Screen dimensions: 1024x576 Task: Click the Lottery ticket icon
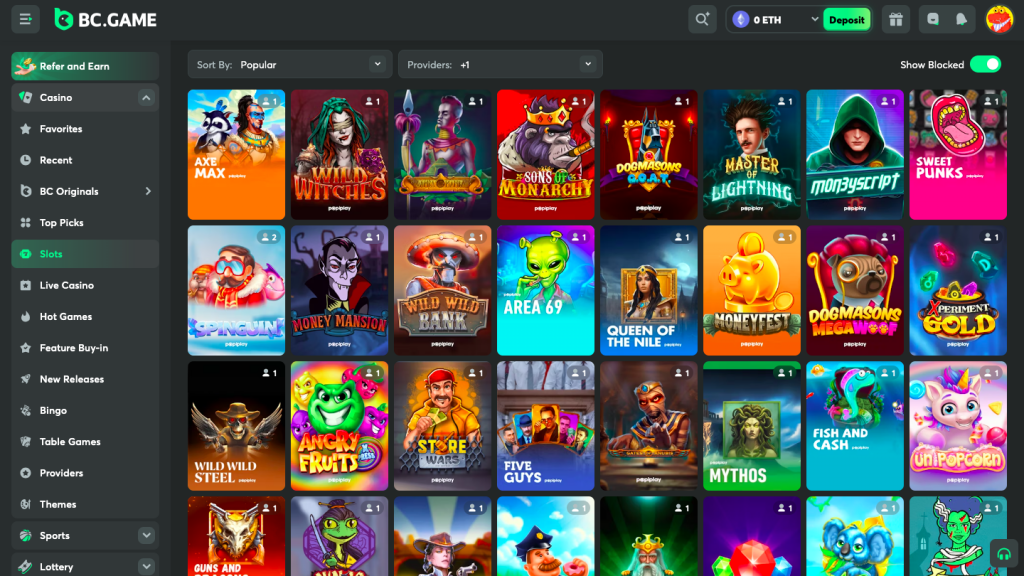[25, 567]
